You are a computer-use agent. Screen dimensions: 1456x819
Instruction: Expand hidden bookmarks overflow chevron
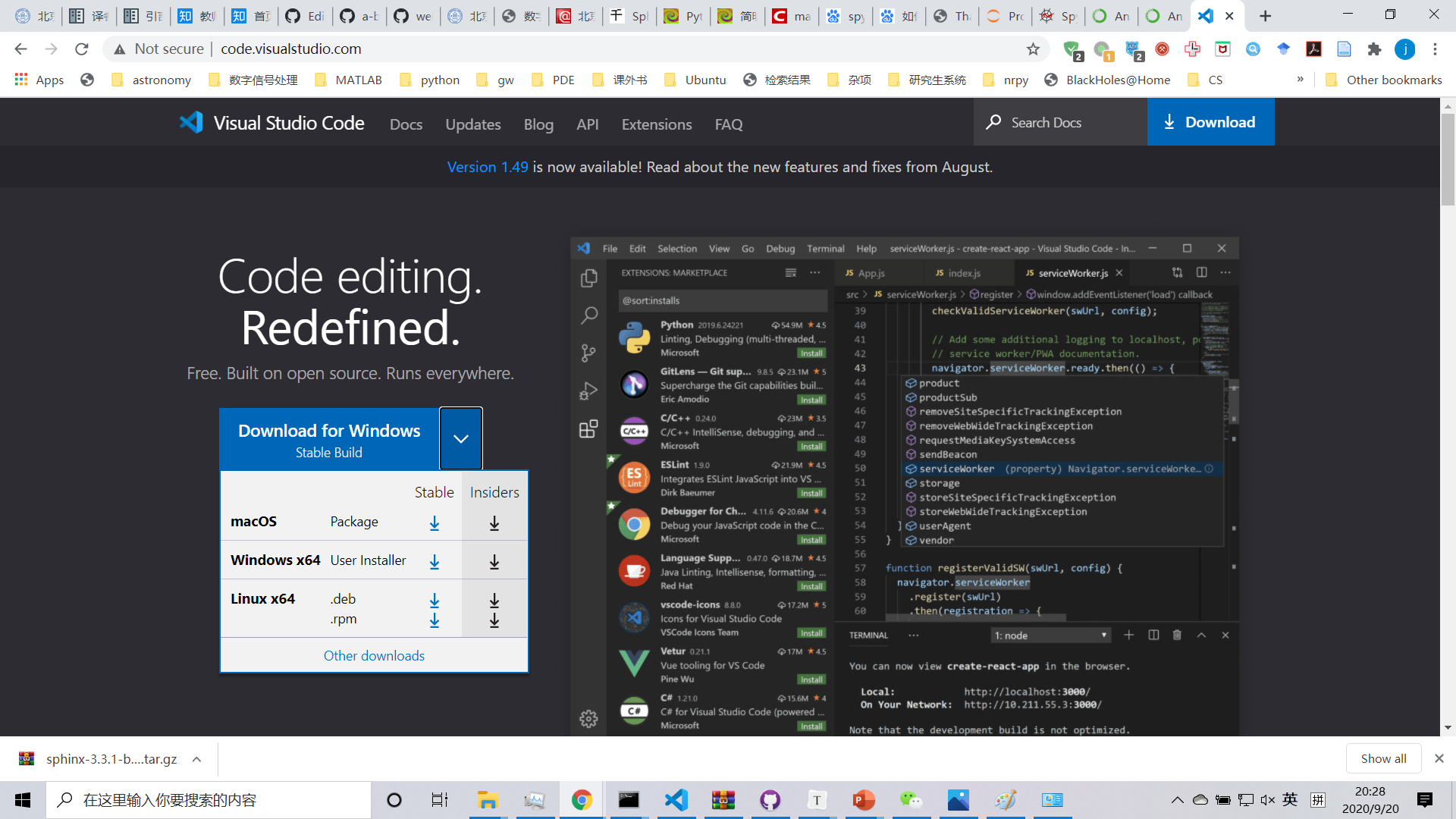(x=1301, y=80)
